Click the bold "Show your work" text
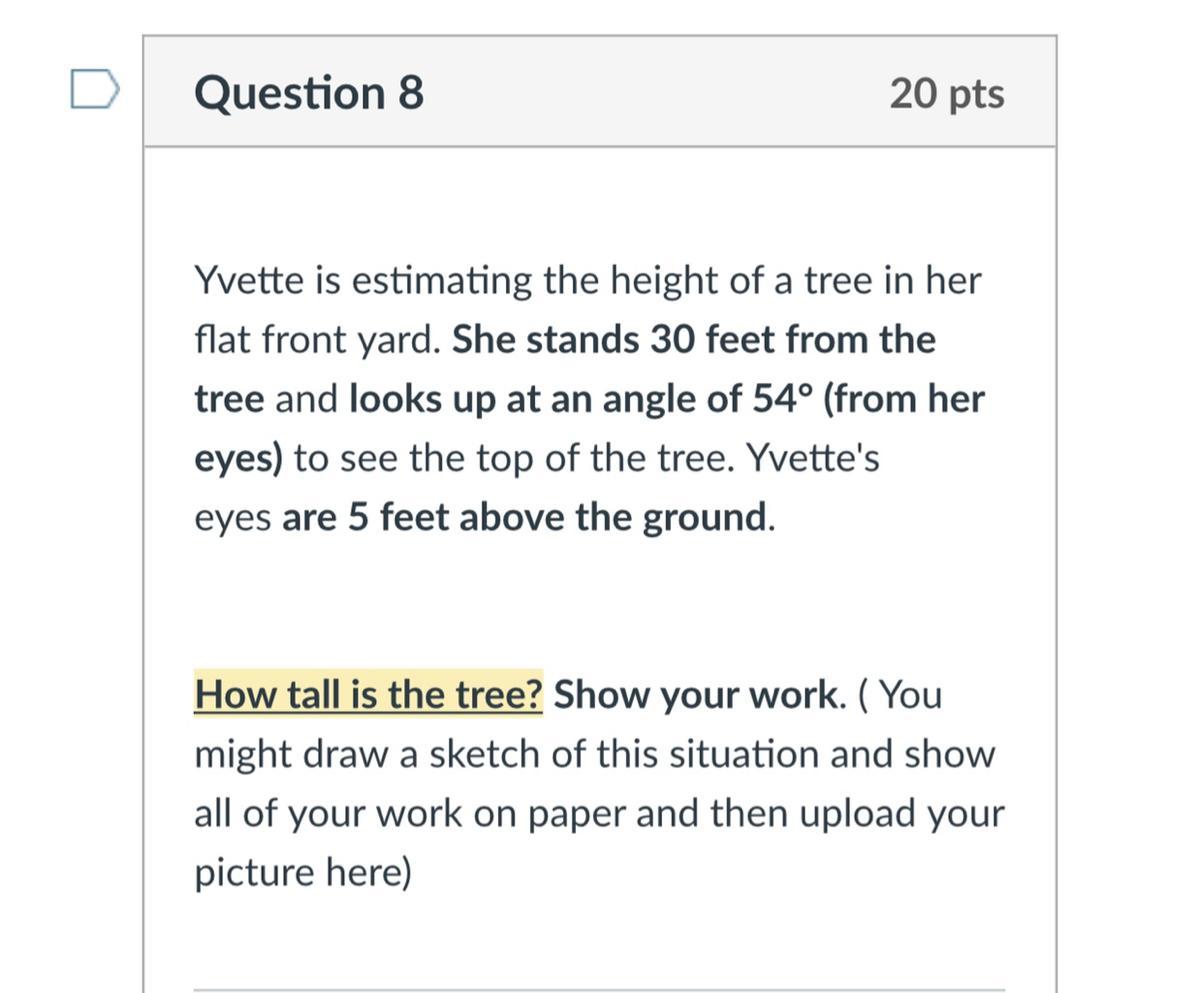The width and height of the screenshot is (1200, 993). [x=697, y=693]
